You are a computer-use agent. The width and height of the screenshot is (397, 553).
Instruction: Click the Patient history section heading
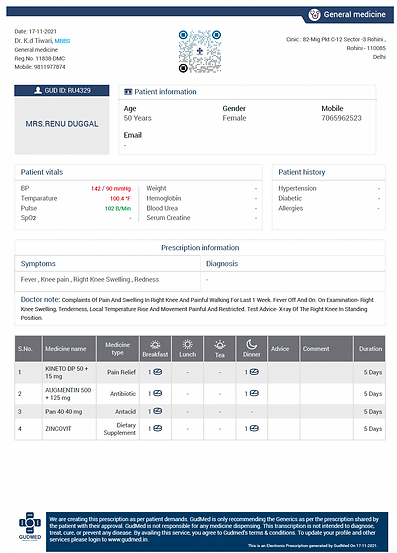[301, 172]
